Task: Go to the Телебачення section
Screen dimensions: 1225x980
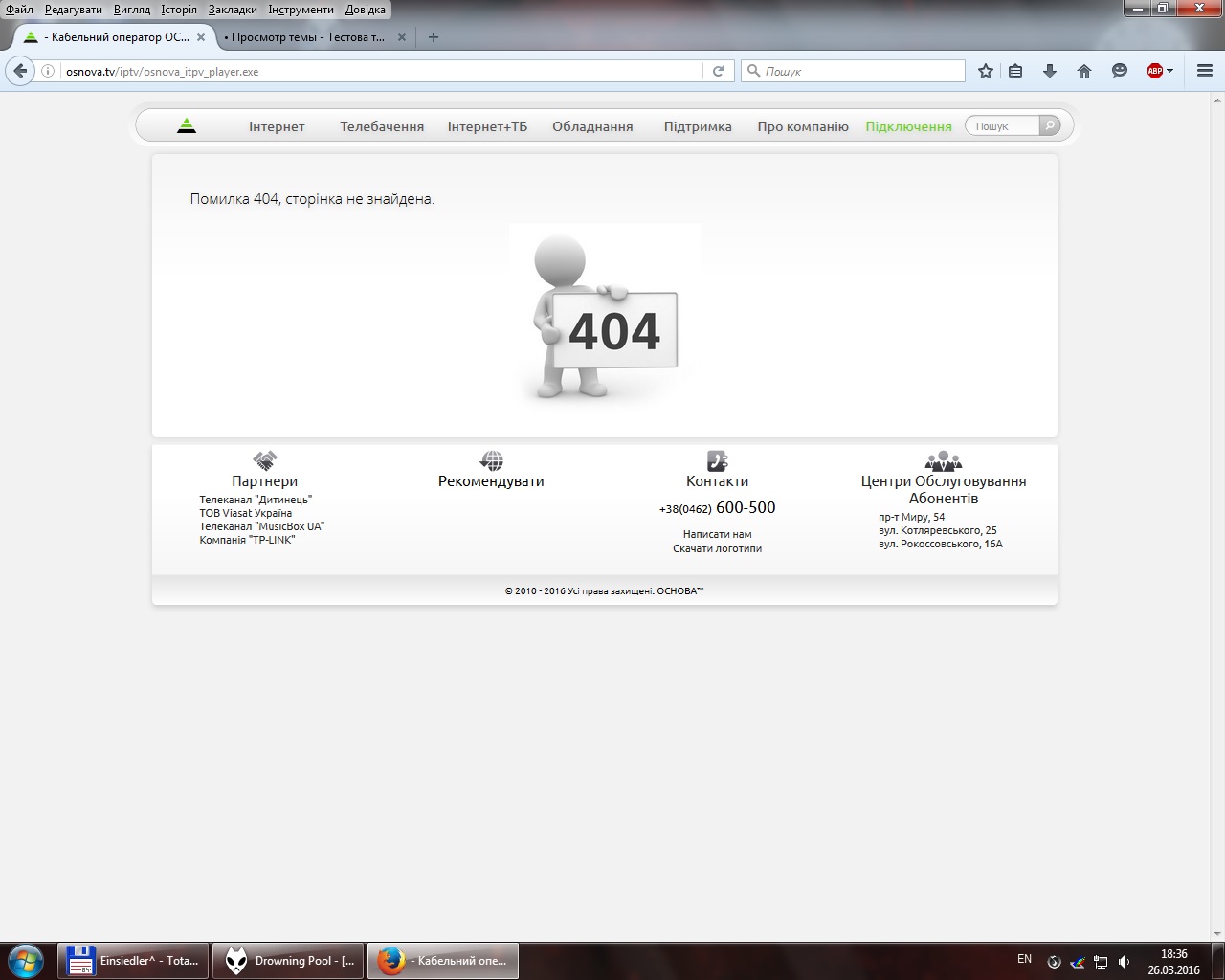Action: coord(382,126)
